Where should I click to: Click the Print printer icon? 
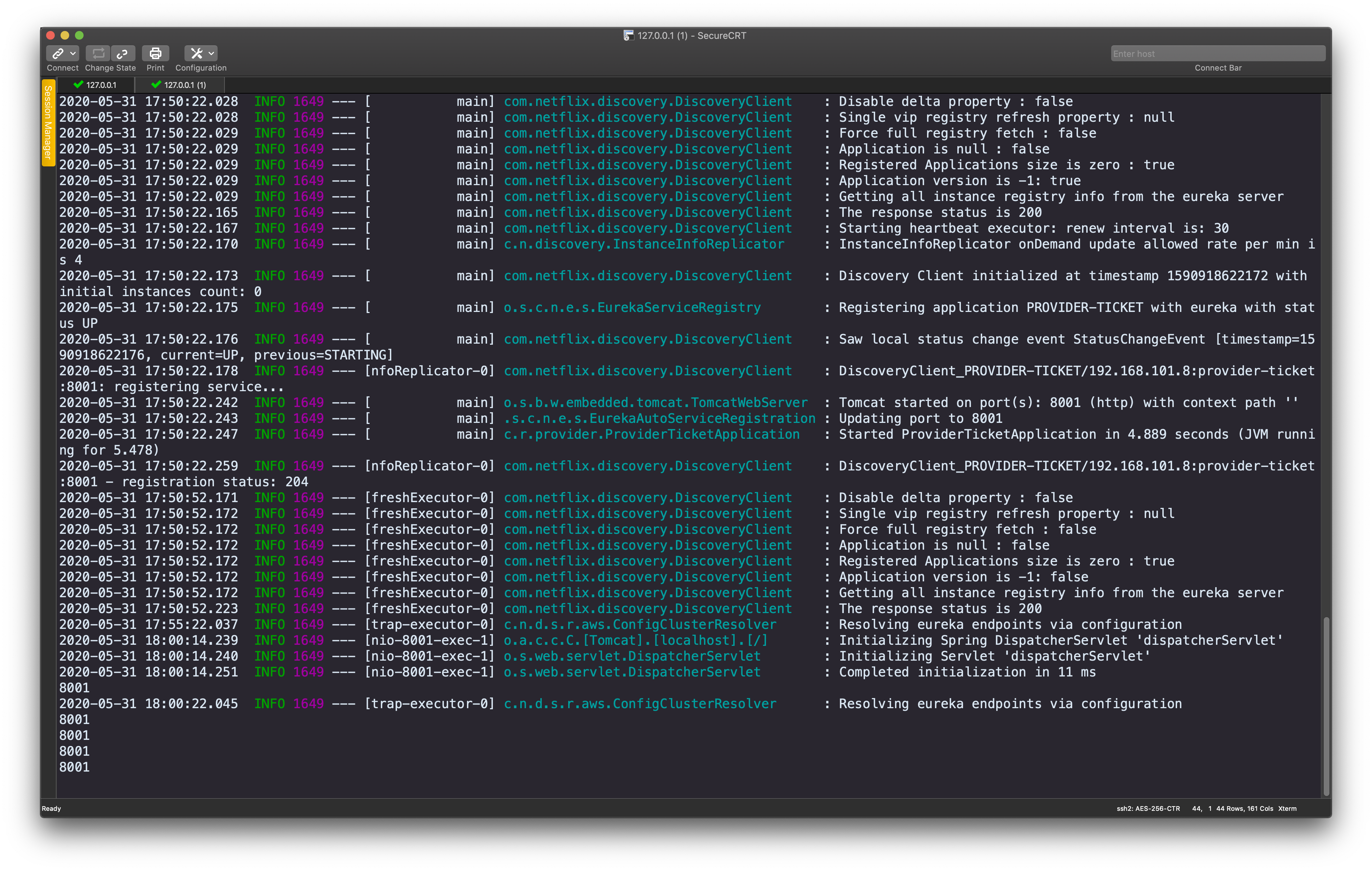(155, 54)
